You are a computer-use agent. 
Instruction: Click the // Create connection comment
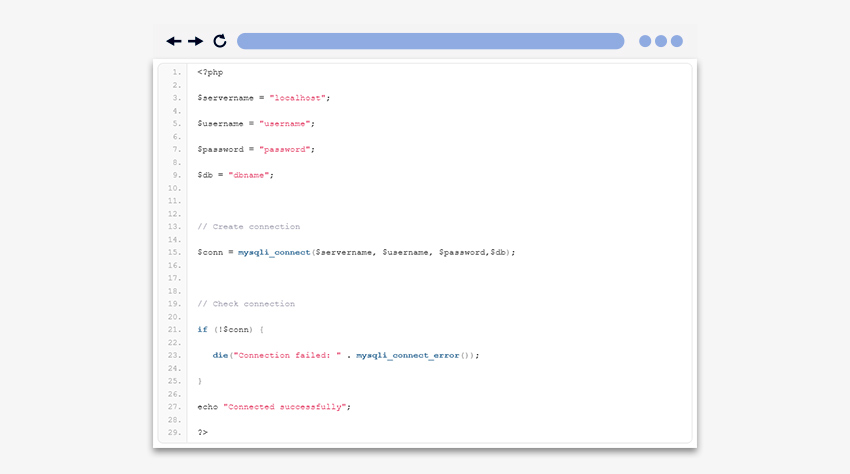click(x=249, y=227)
